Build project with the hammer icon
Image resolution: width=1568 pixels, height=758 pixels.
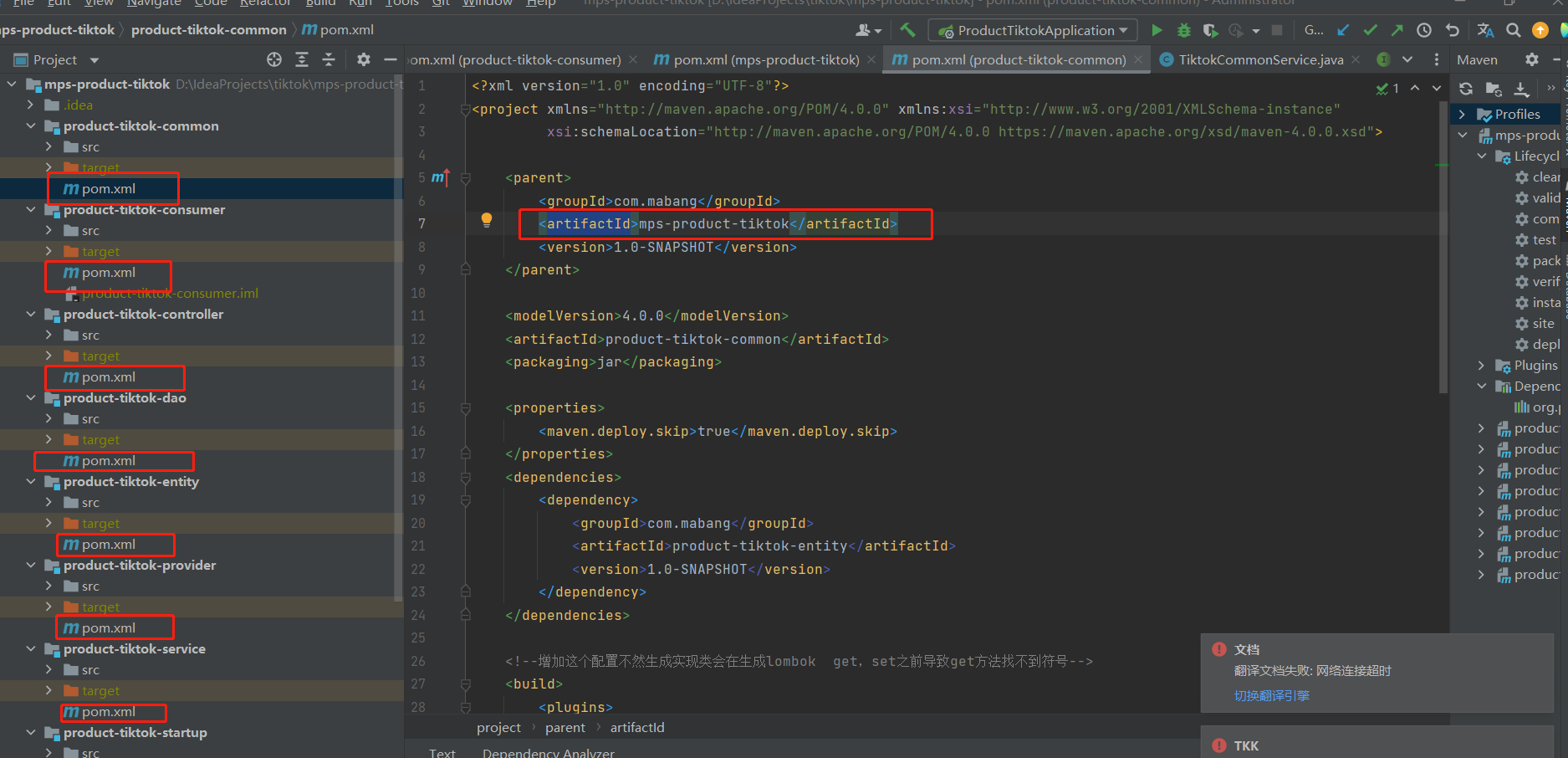(907, 30)
